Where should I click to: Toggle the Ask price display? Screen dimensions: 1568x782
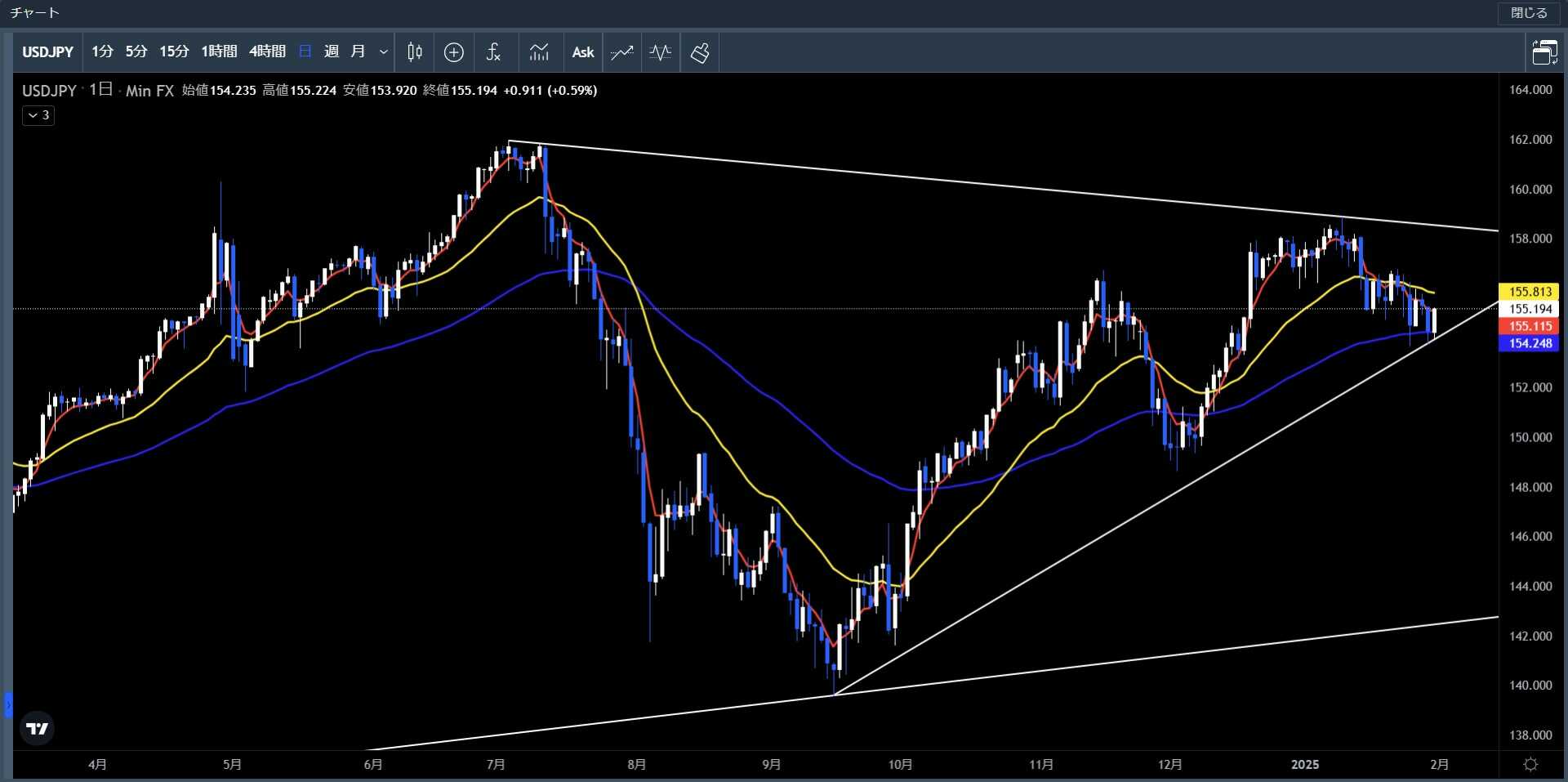click(583, 52)
